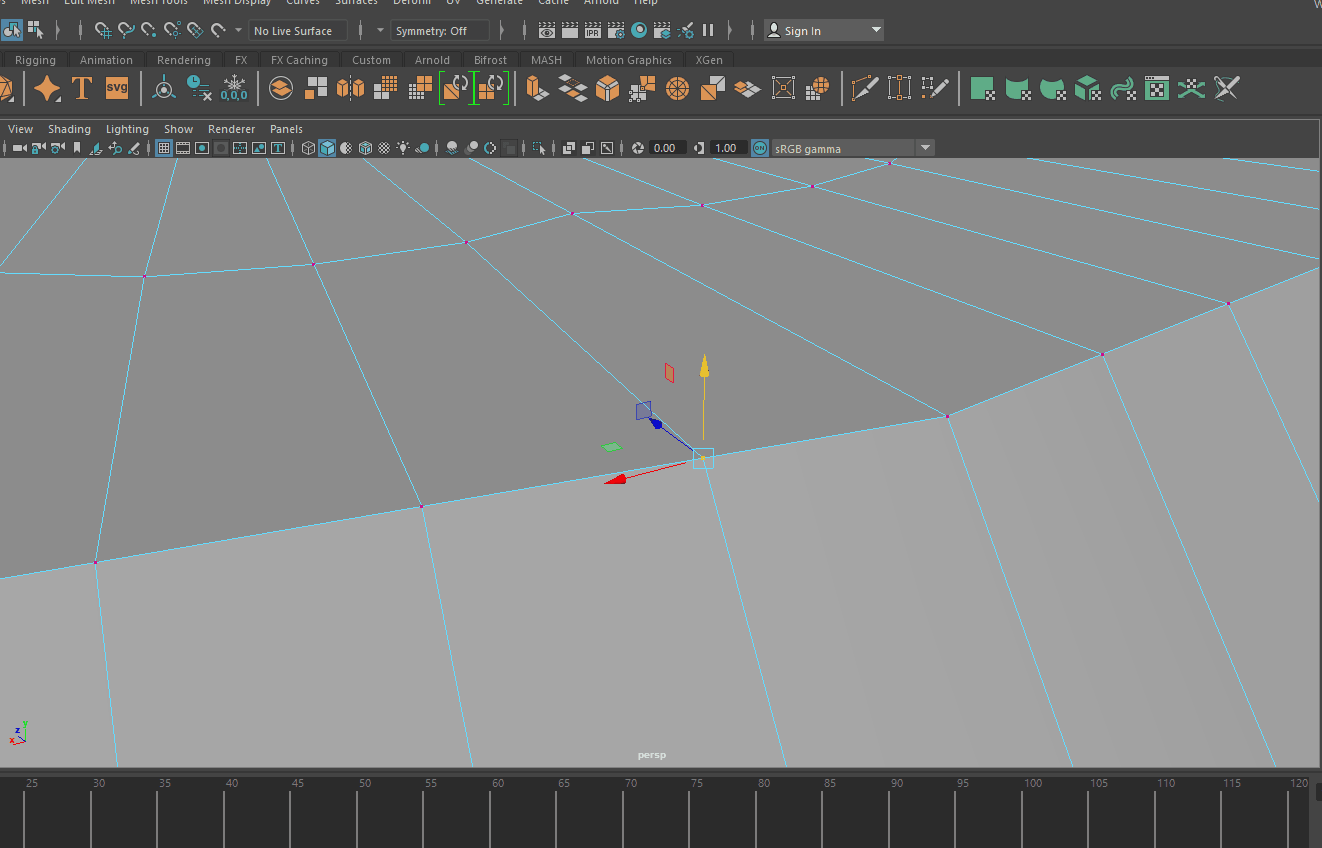The image size is (1322, 848).
Task: Click the Bevel shelf icon
Action: coord(607,88)
